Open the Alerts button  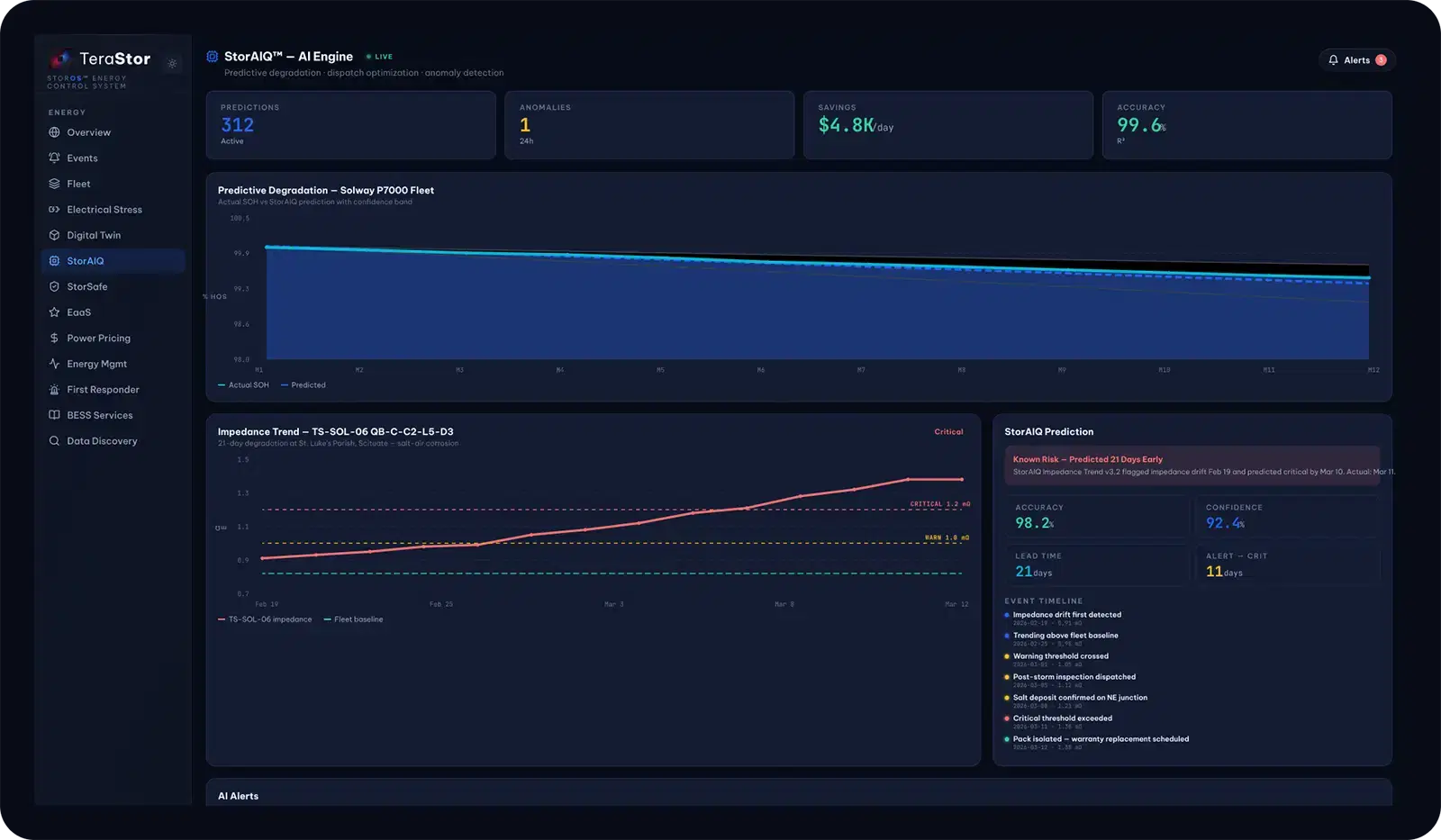[1356, 60]
